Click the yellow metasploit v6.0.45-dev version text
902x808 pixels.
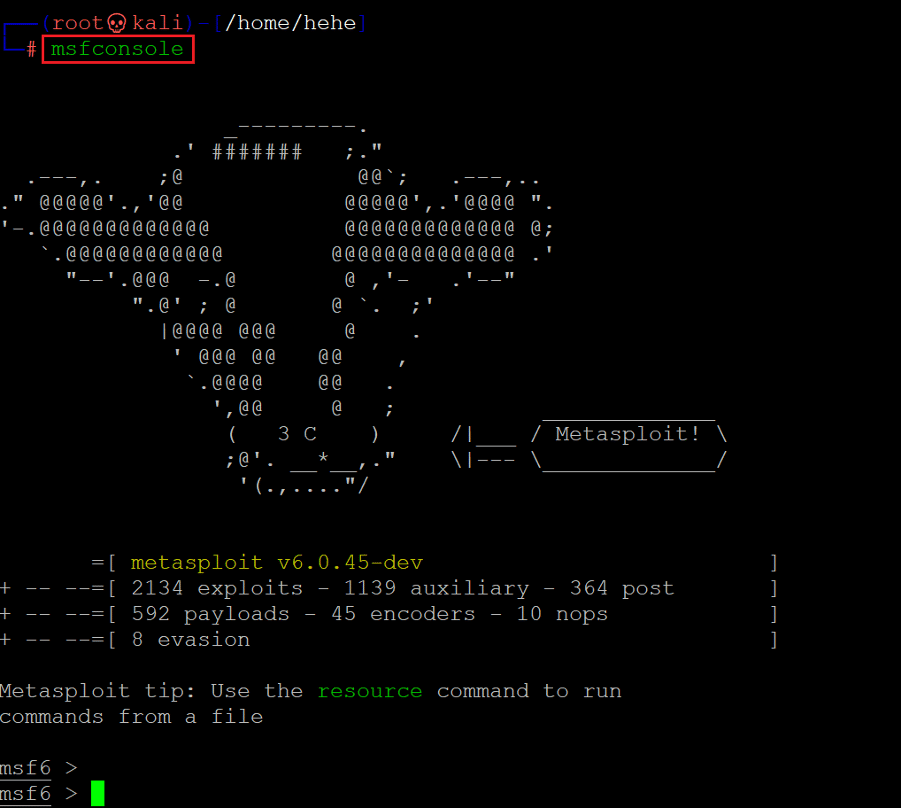click(x=277, y=562)
